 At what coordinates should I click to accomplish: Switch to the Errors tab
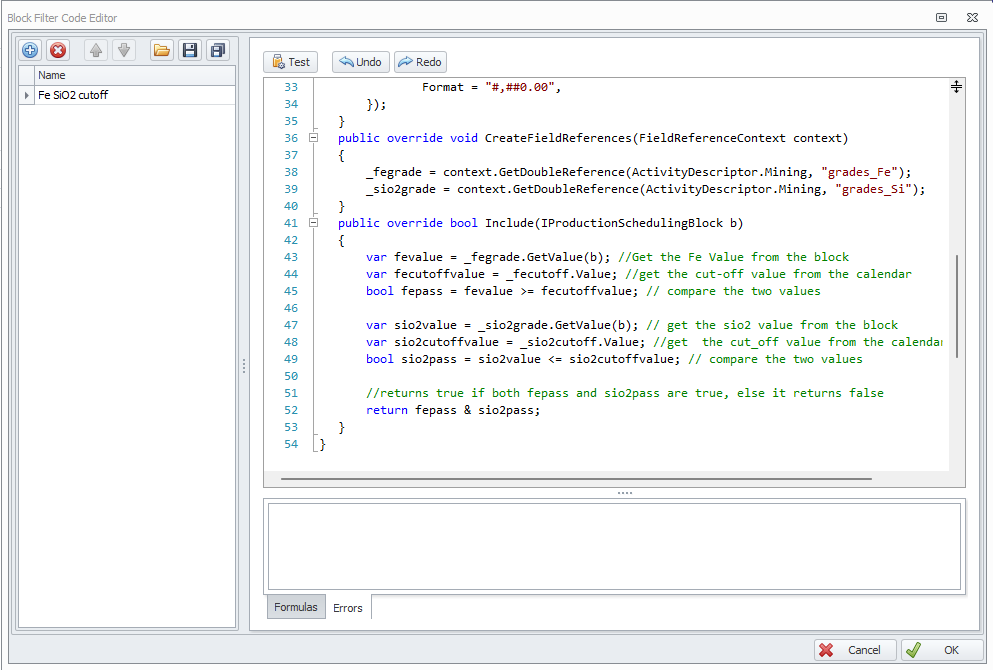click(x=348, y=608)
